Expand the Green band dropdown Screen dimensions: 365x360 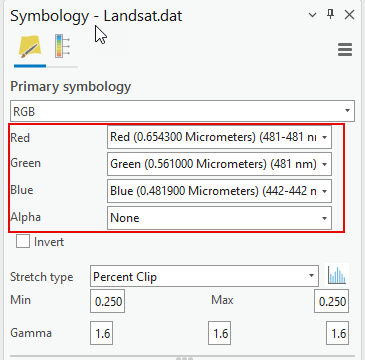(x=219, y=164)
